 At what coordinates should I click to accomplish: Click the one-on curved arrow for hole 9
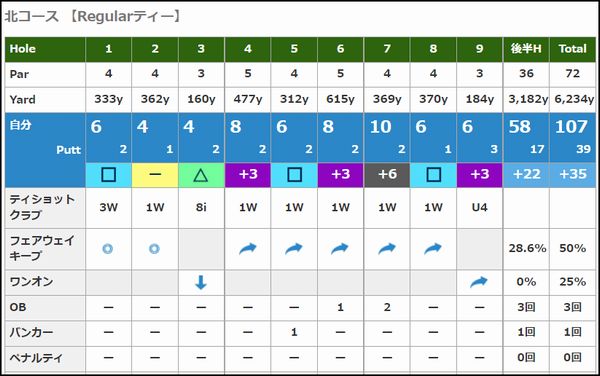click(x=479, y=282)
